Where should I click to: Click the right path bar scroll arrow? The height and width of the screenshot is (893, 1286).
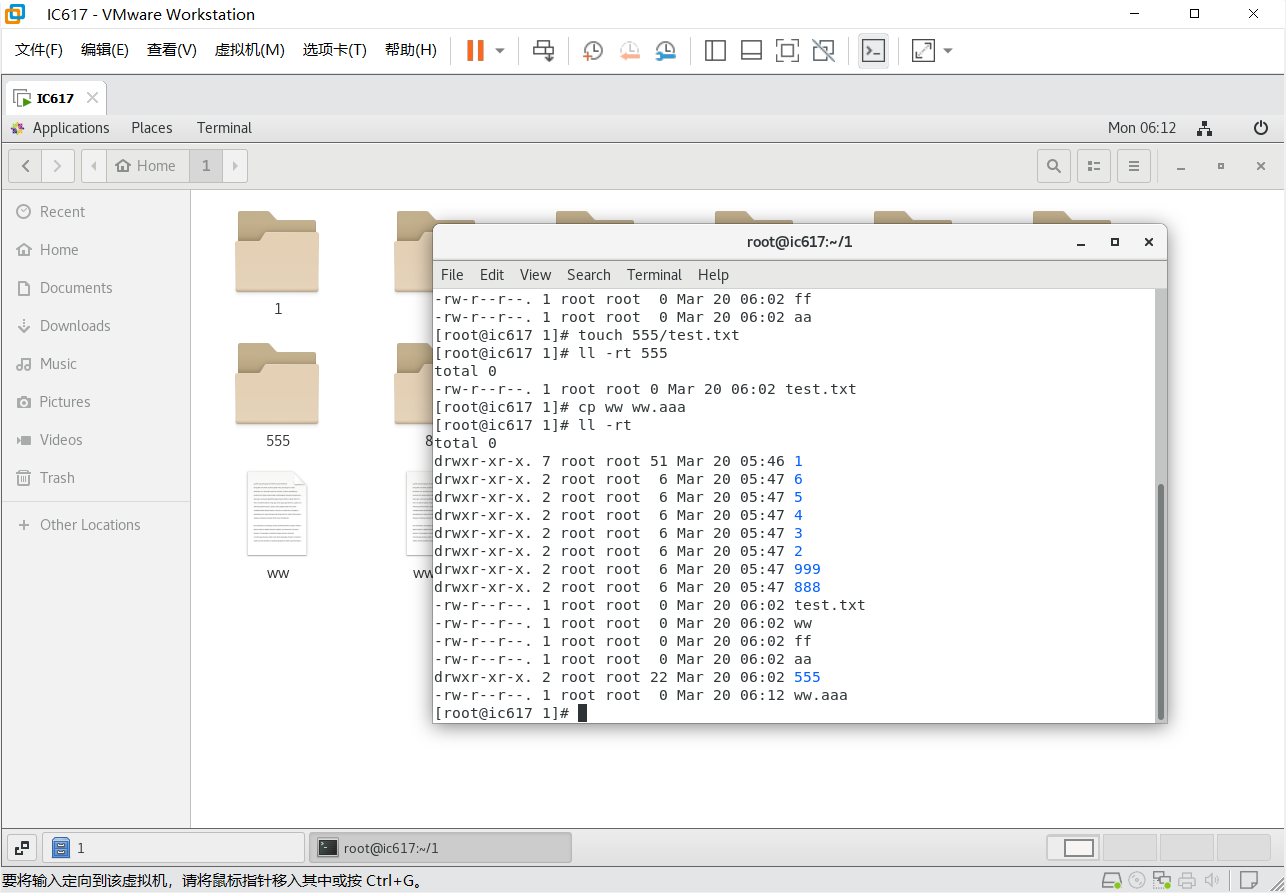(x=236, y=166)
